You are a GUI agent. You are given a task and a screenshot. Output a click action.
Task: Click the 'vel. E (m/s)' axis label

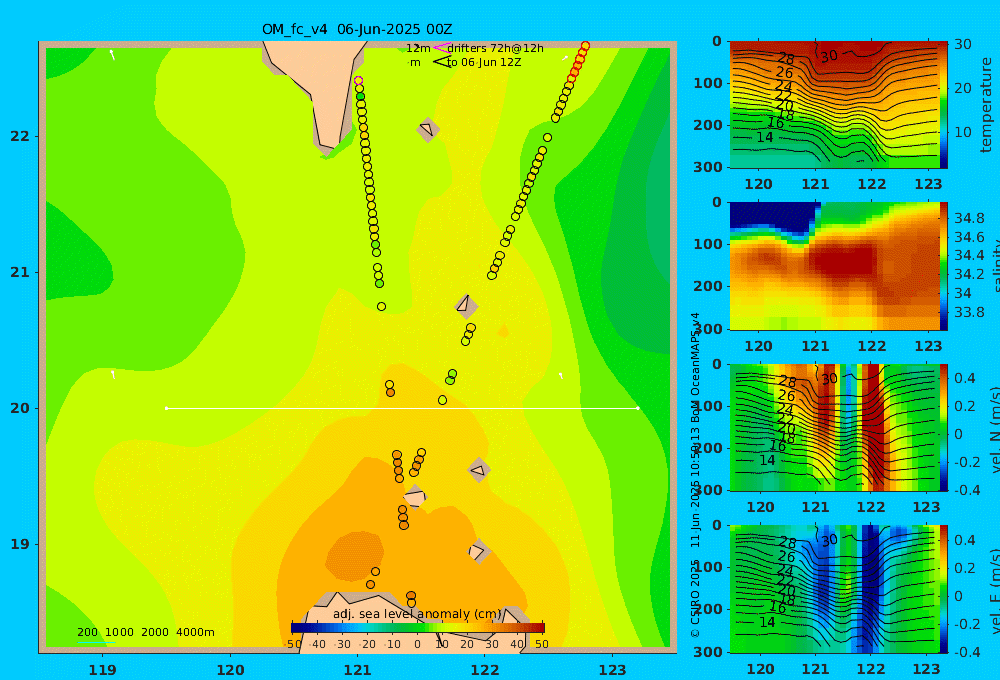pos(995,590)
